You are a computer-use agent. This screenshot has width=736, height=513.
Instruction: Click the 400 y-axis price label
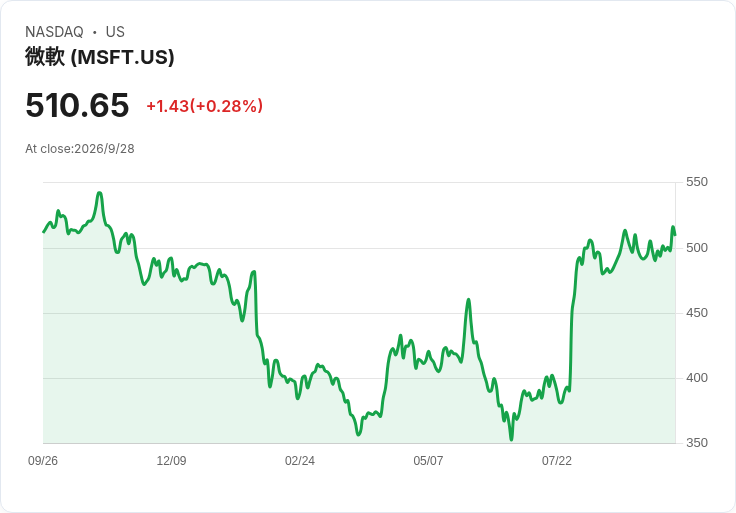tap(697, 378)
